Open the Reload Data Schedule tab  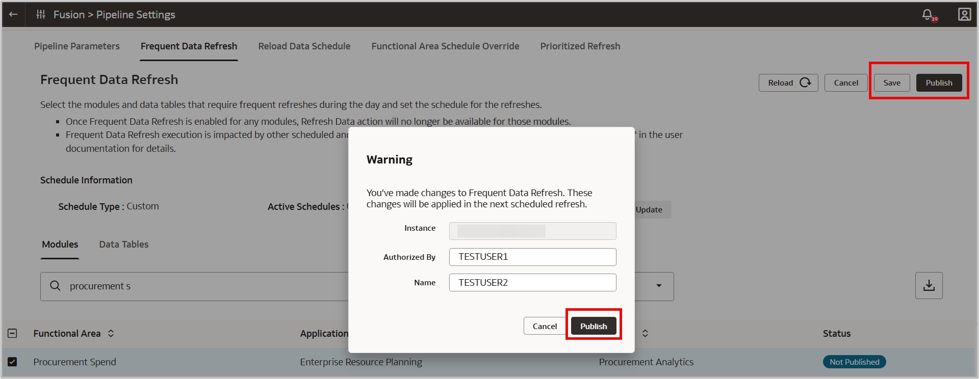pyautogui.click(x=304, y=46)
